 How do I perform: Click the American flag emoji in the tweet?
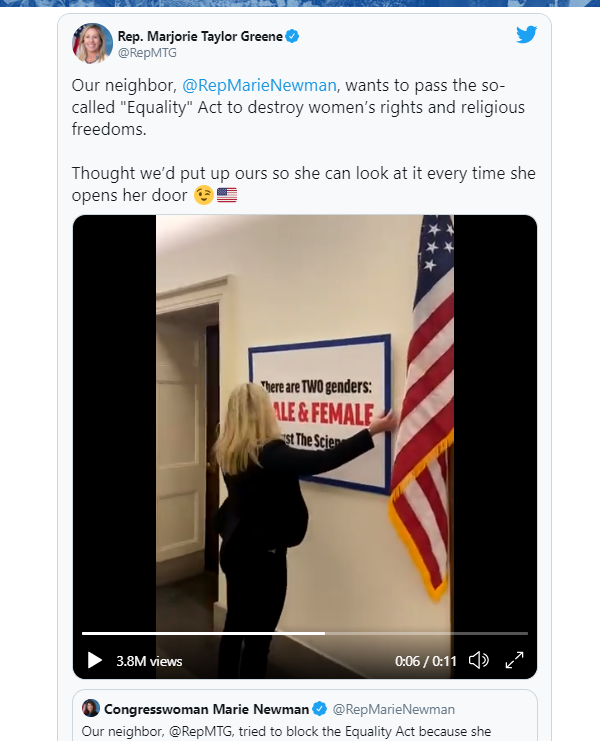pos(227,195)
